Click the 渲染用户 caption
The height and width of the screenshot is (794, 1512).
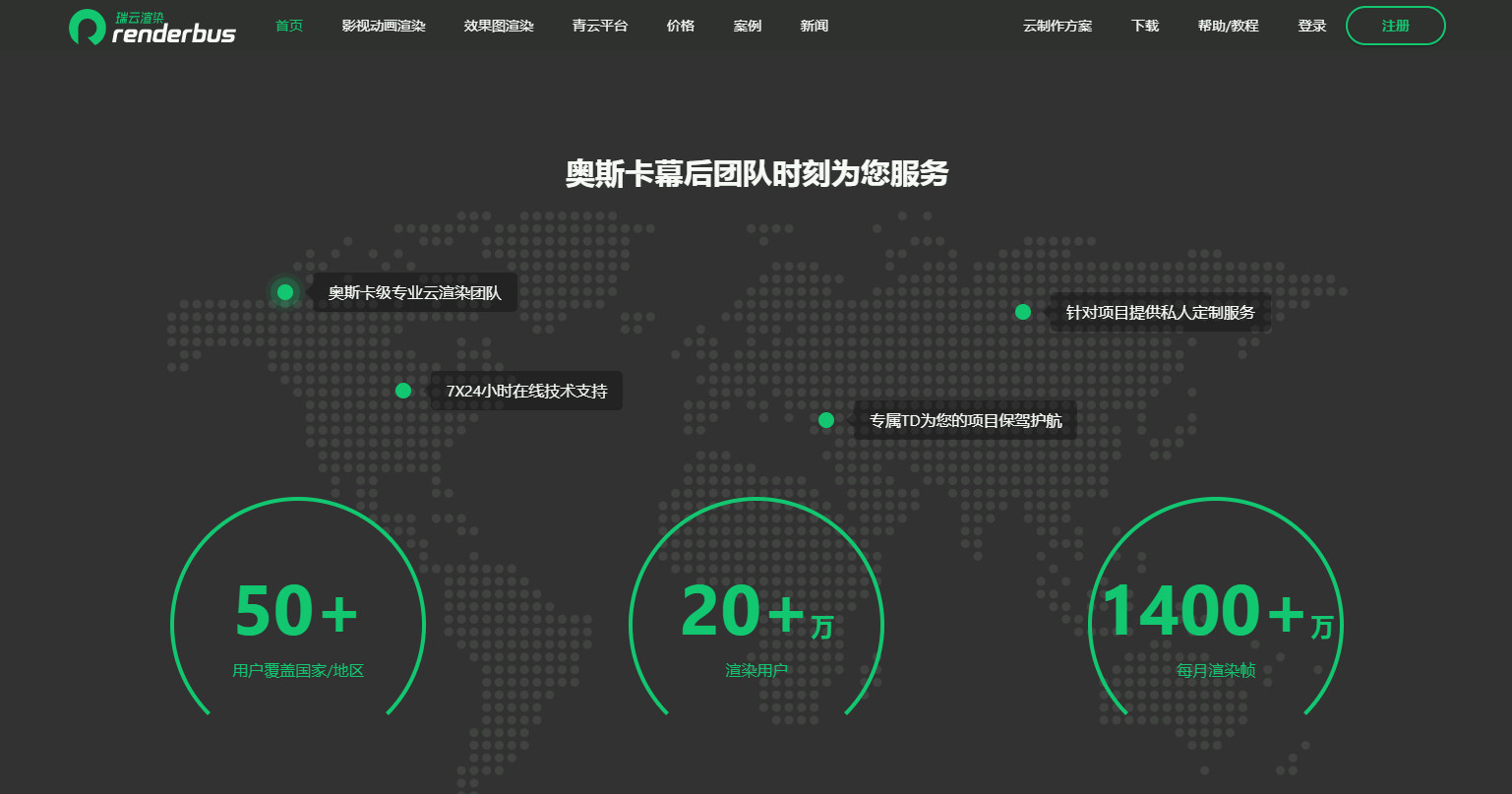tap(756, 671)
